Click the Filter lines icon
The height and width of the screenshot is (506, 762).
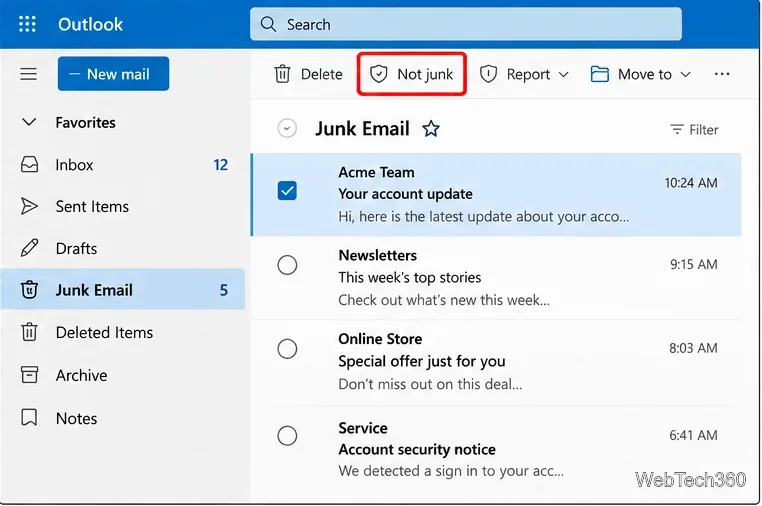(676, 129)
